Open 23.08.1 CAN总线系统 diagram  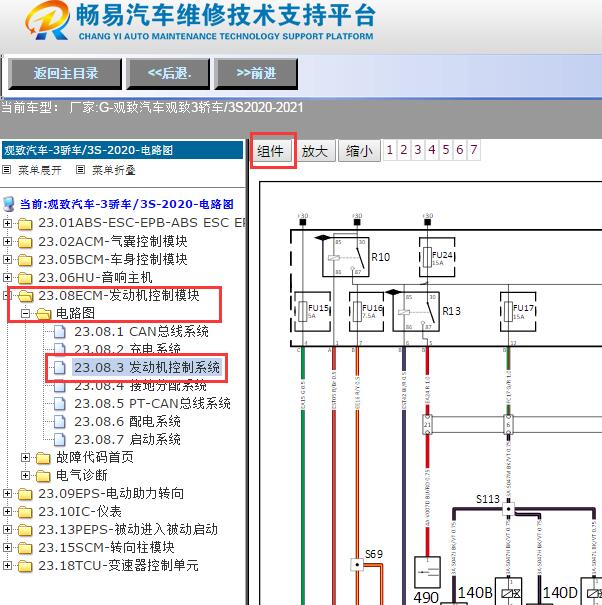[x=141, y=331]
